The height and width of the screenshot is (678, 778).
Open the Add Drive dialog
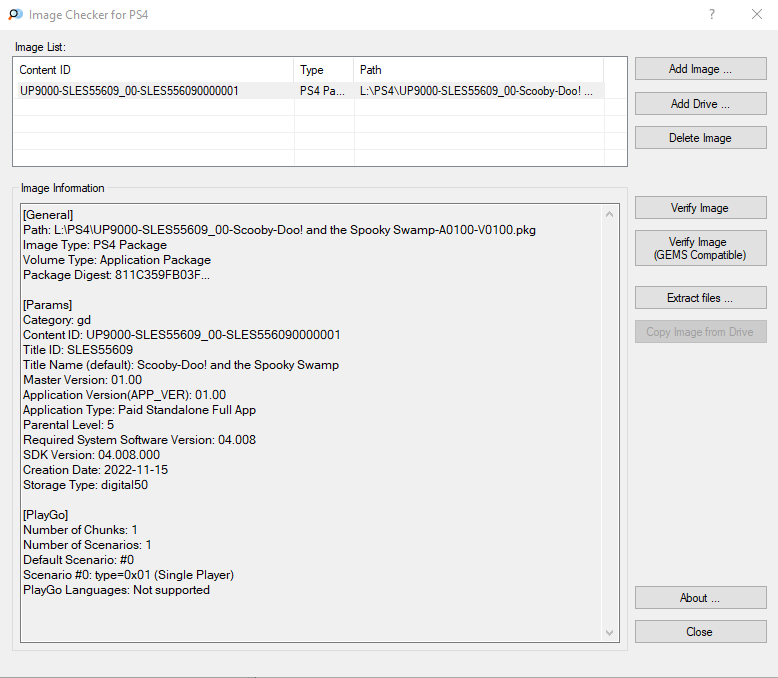tap(701, 104)
